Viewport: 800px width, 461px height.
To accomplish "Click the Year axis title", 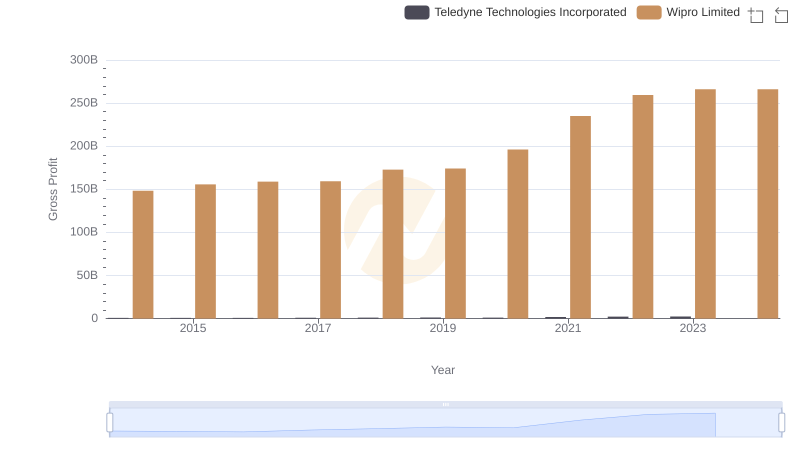I will click(x=443, y=370).
